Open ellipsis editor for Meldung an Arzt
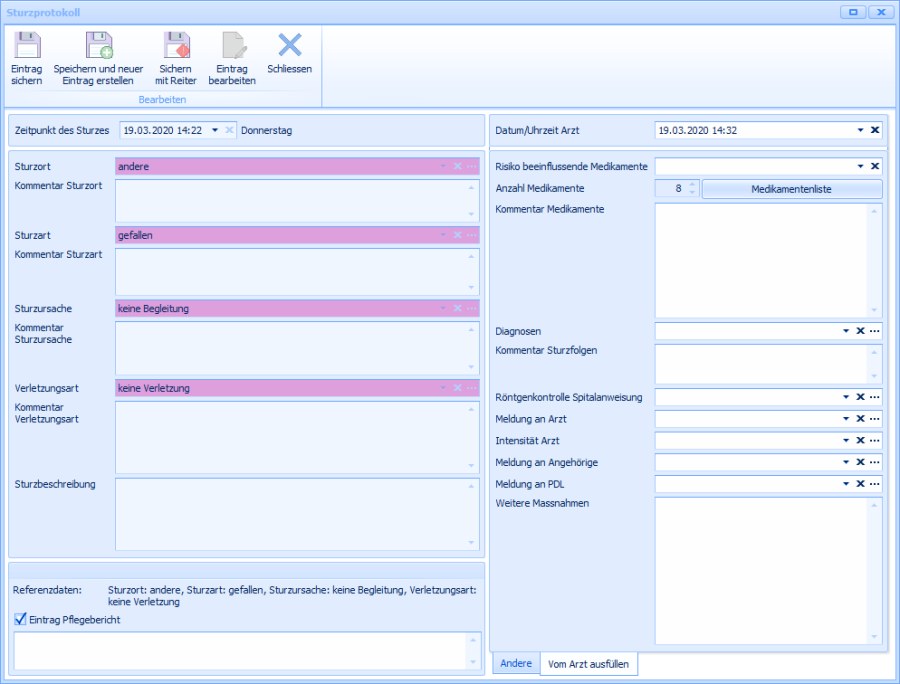 (874, 419)
